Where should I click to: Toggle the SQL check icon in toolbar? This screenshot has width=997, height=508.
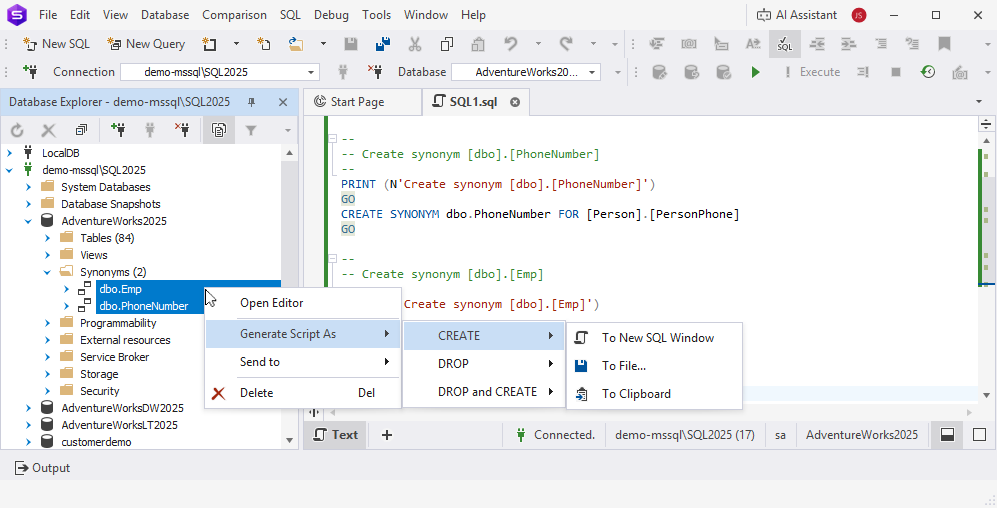pyautogui.click(x=785, y=44)
